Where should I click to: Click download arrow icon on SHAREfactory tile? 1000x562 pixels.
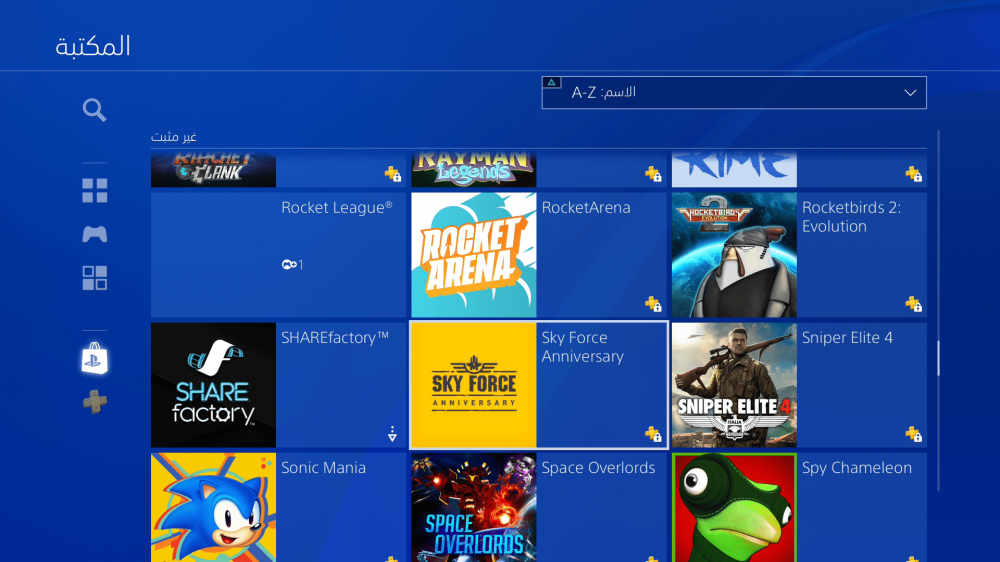pyautogui.click(x=392, y=434)
